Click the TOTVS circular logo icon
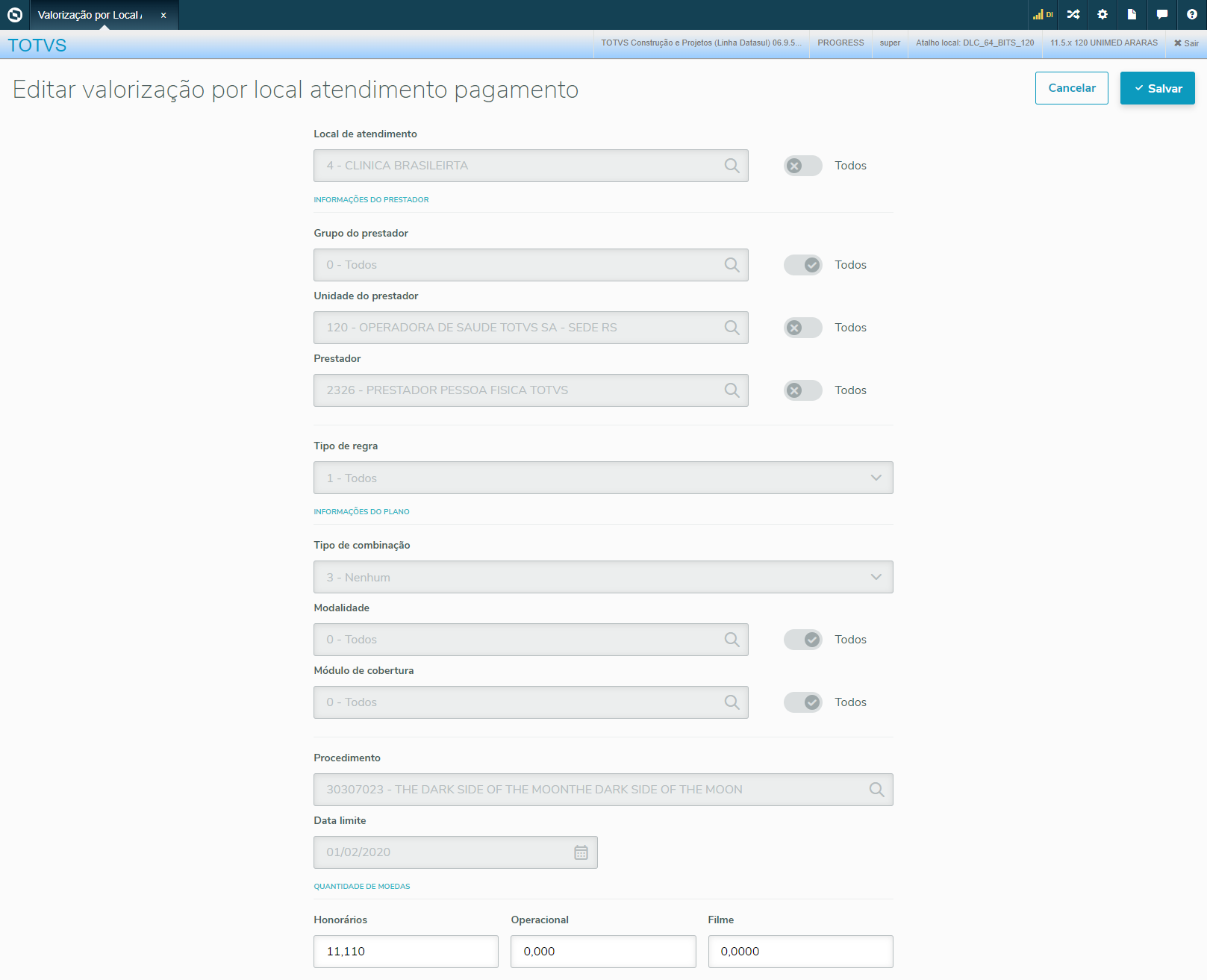The image size is (1207, 980). tap(15, 14)
